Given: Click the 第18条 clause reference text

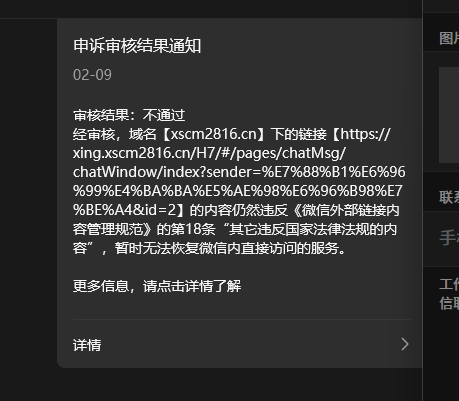Looking at the screenshot, I should pos(193,229).
